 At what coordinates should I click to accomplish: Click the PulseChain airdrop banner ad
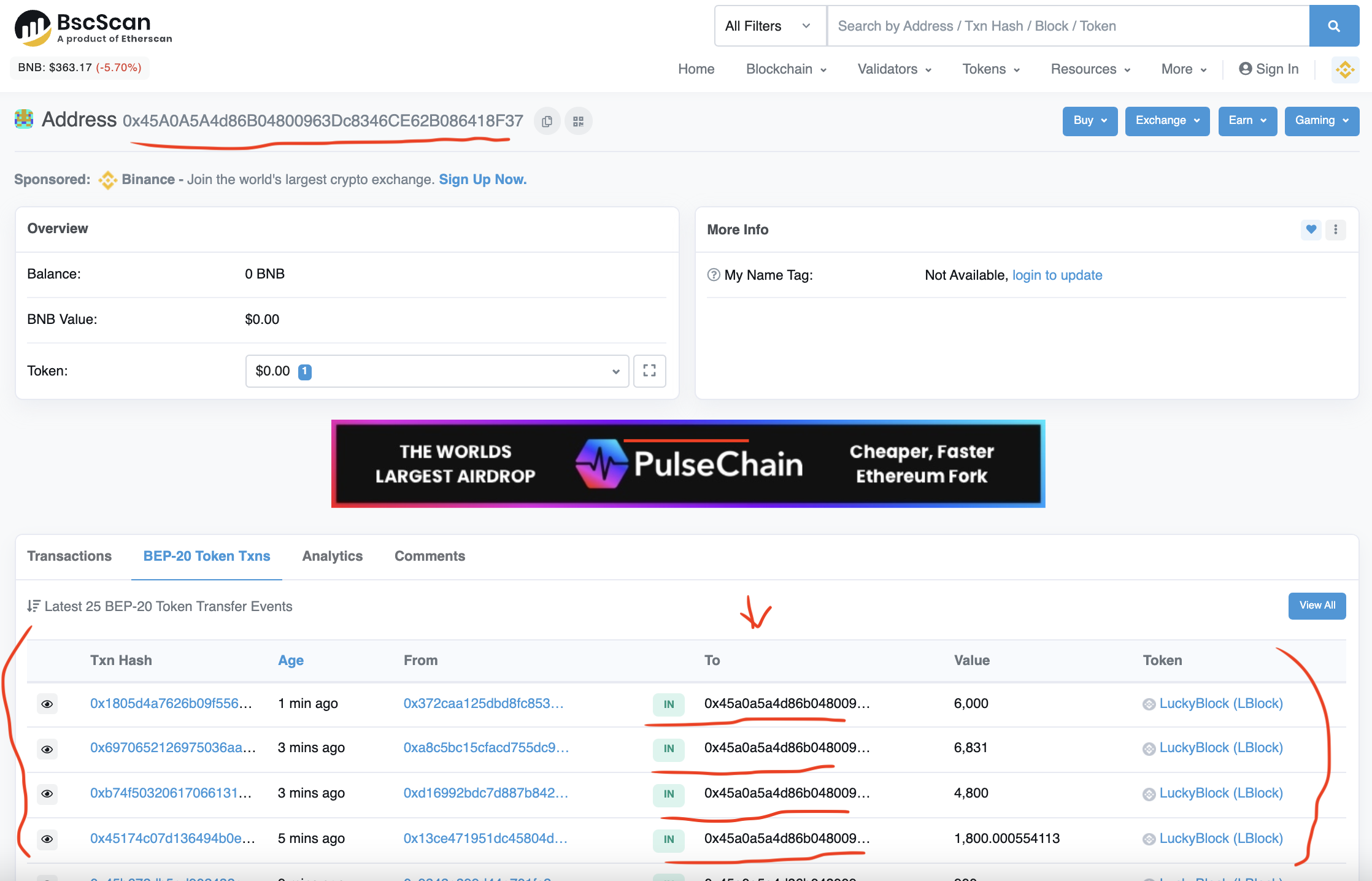coord(688,464)
